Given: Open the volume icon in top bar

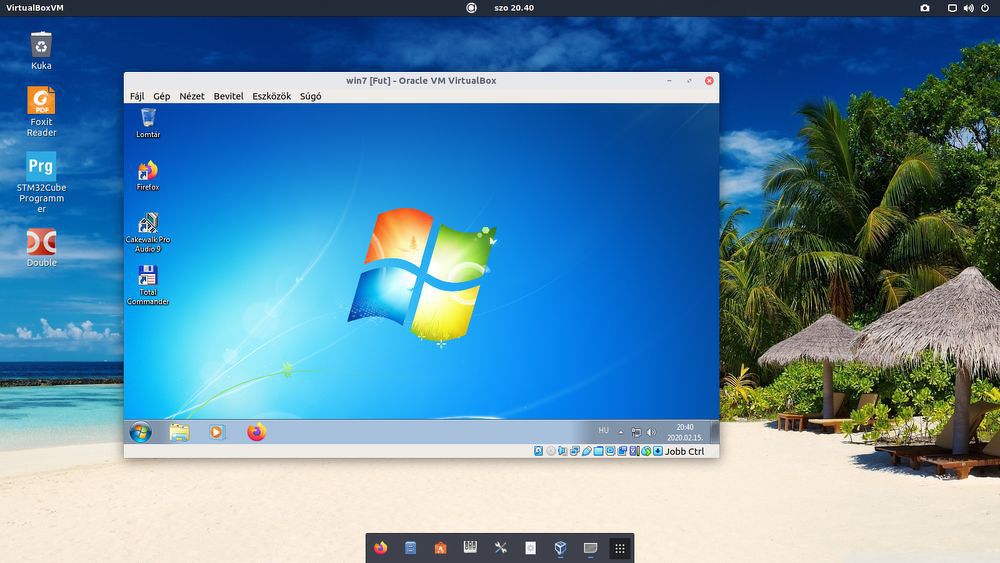Looking at the screenshot, I should pyautogui.click(x=969, y=8).
